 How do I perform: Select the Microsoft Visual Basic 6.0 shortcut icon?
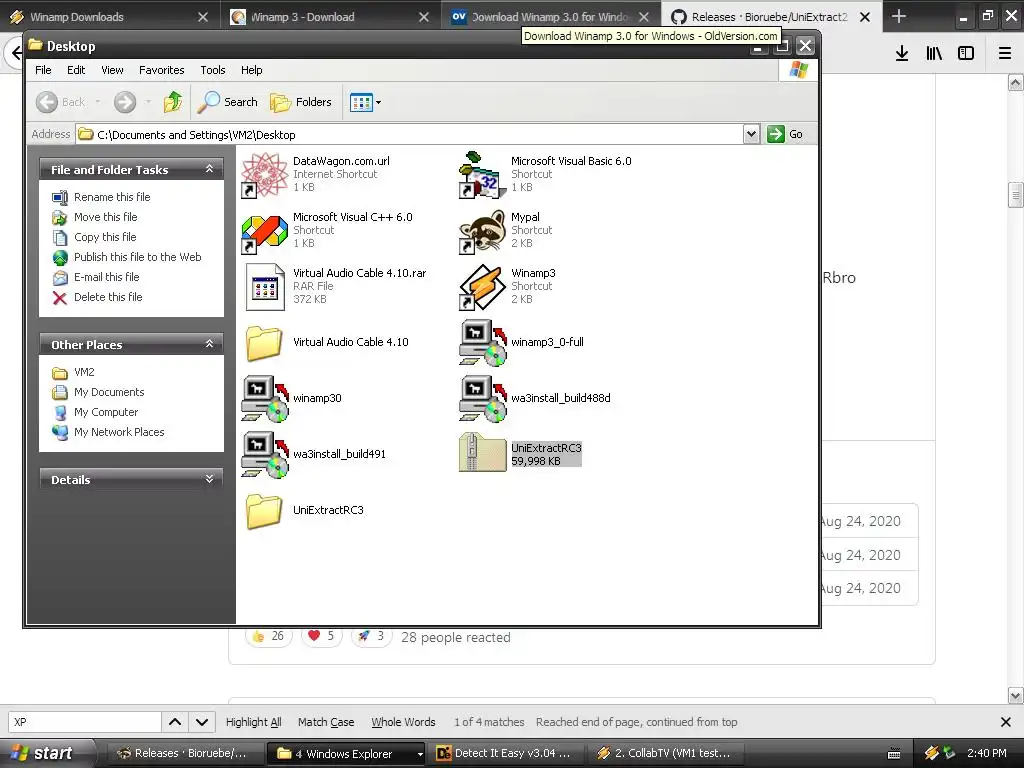[x=483, y=175]
